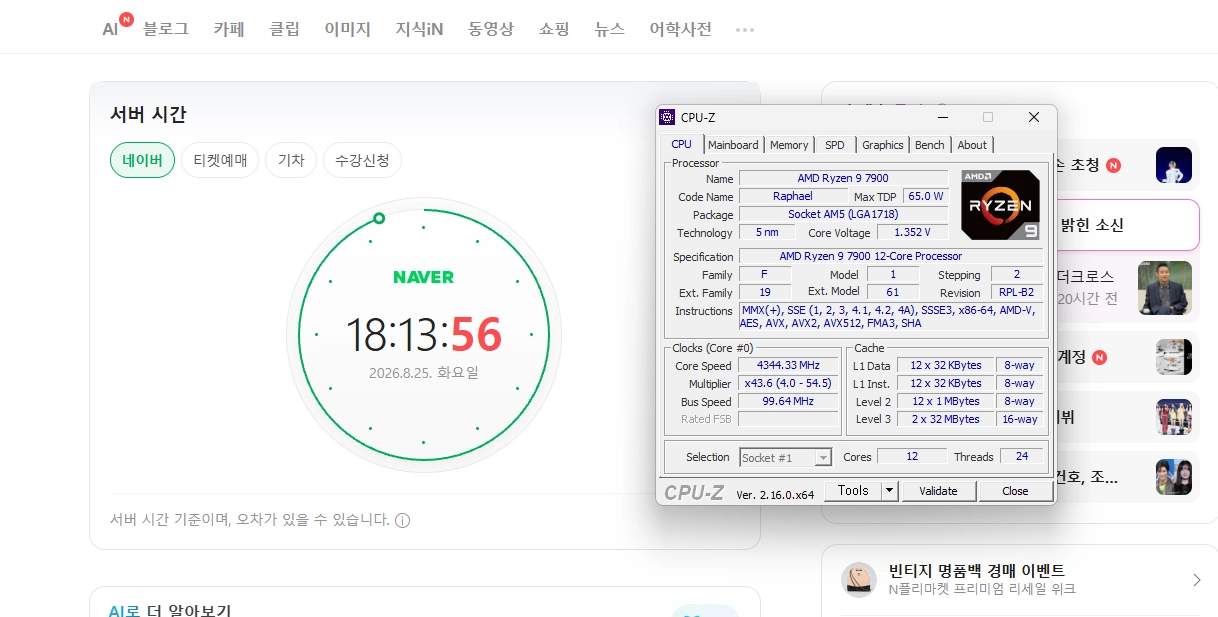Image resolution: width=1218 pixels, height=617 pixels.
Task: Click the info icon beside server time notice
Action: (402, 520)
